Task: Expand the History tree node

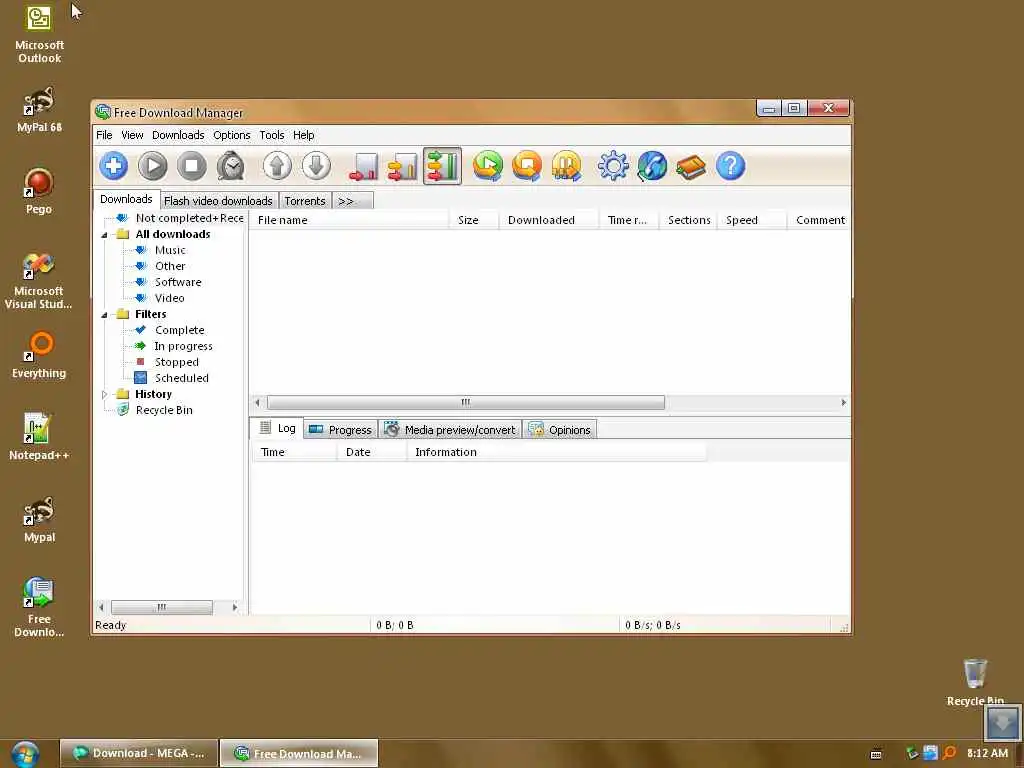Action: 104,394
